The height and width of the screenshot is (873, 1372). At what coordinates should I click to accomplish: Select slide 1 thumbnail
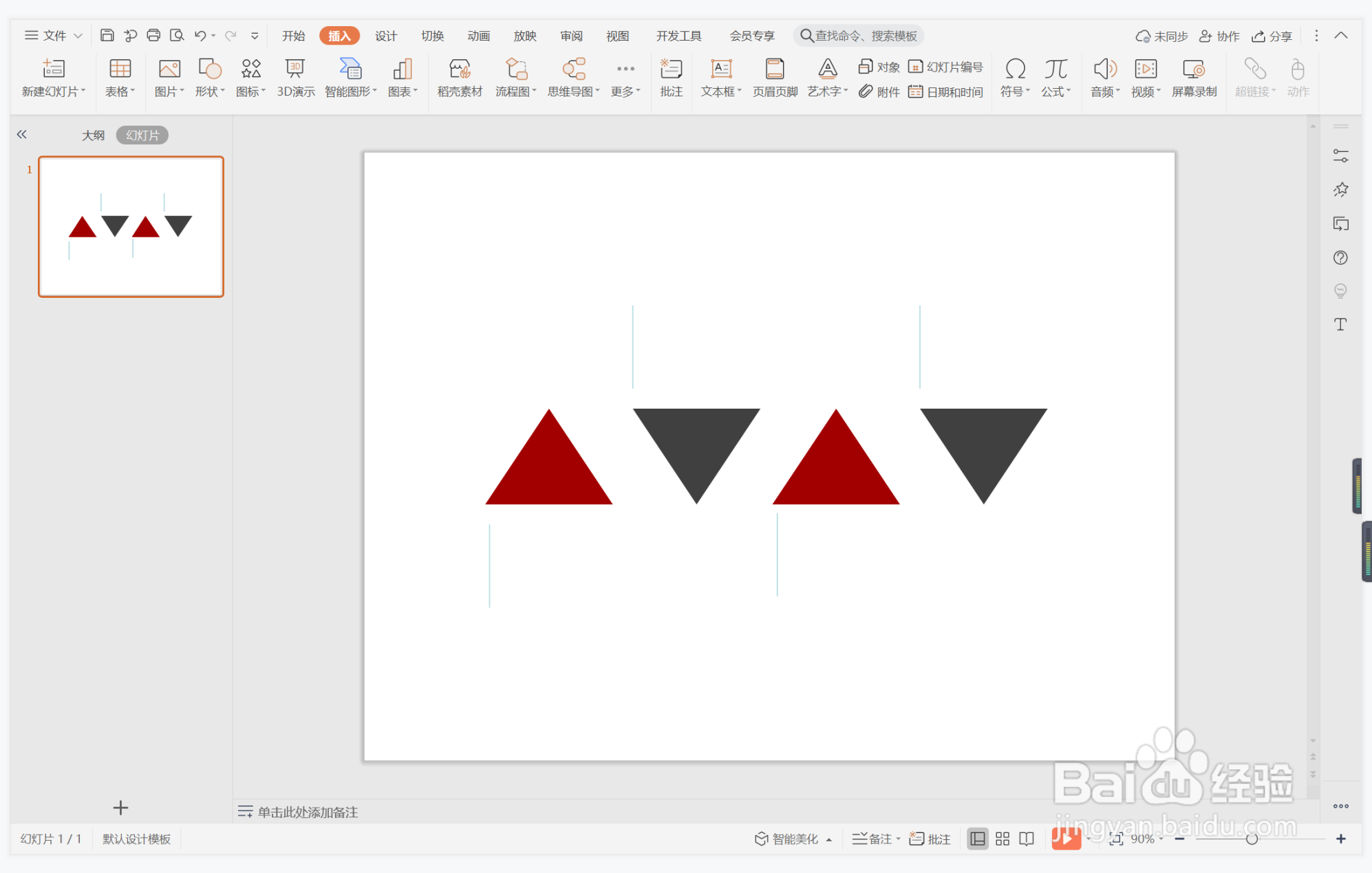tap(131, 226)
